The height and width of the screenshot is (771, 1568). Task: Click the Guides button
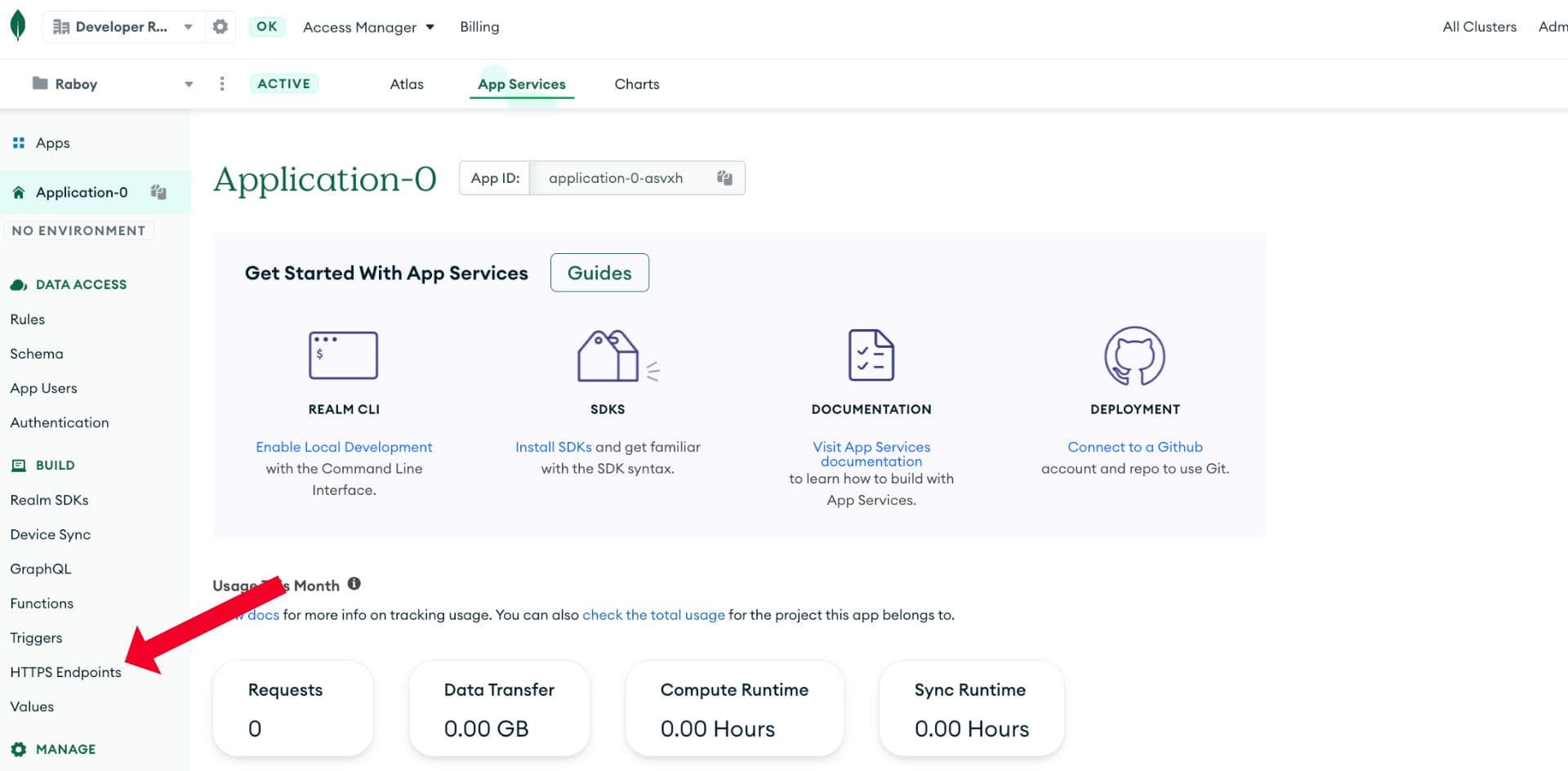click(x=599, y=272)
